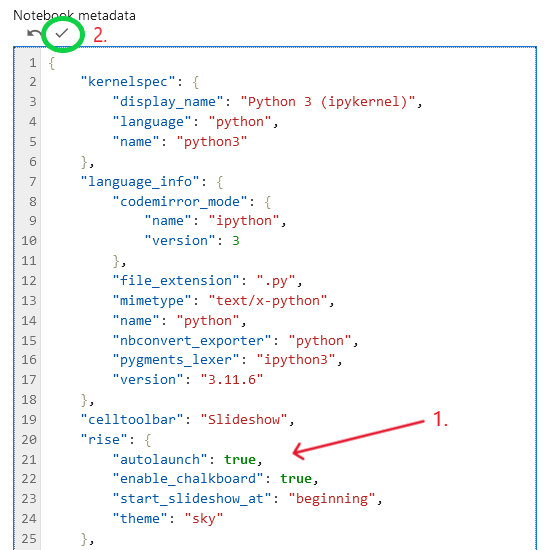
Task: Place cursor on enable_chalkboard true value
Action: pos(296,479)
